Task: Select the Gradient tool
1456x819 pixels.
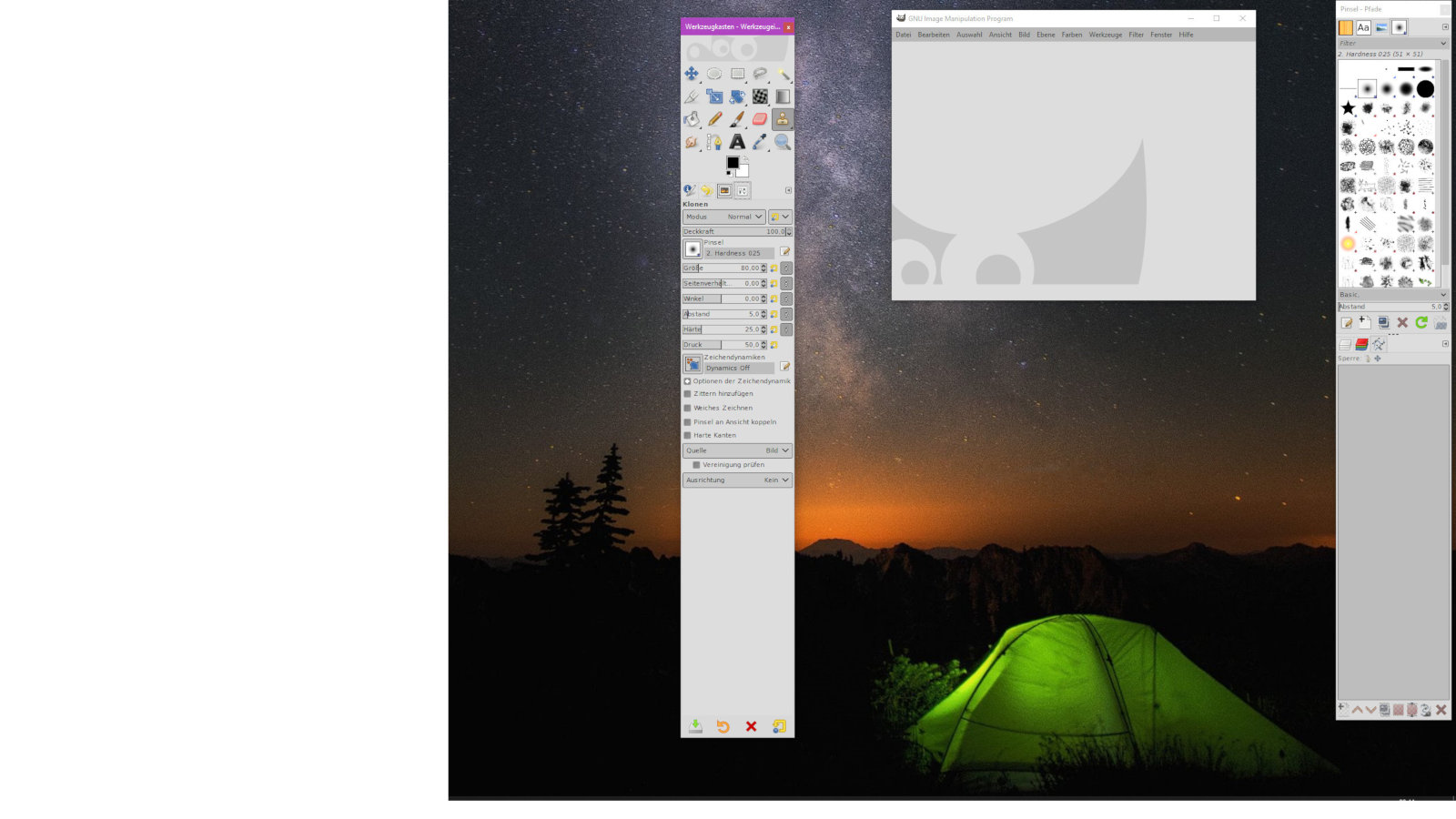Action: tap(783, 96)
